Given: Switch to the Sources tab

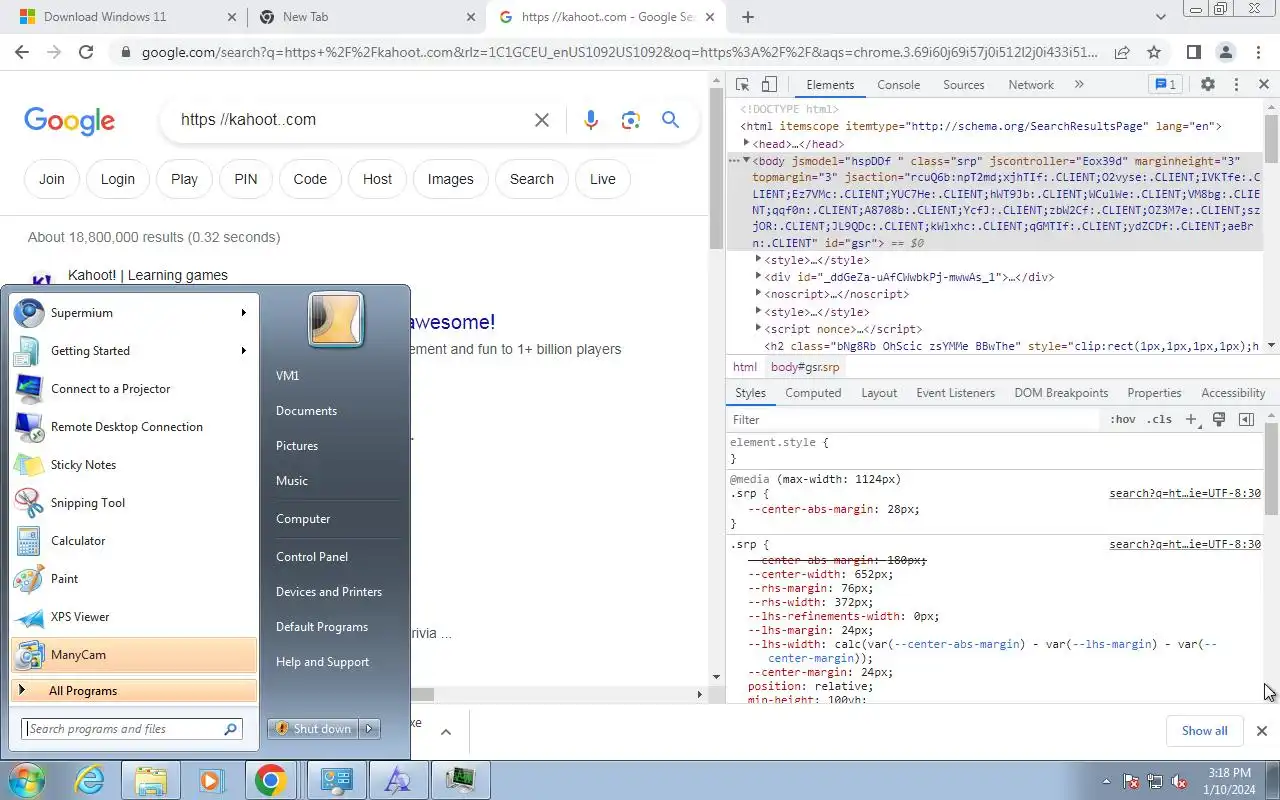Looking at the screenshot, I should 964,85.
